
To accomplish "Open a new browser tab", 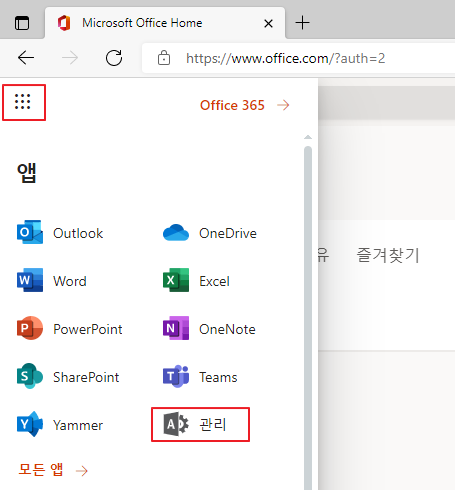I will pos(303,23).
